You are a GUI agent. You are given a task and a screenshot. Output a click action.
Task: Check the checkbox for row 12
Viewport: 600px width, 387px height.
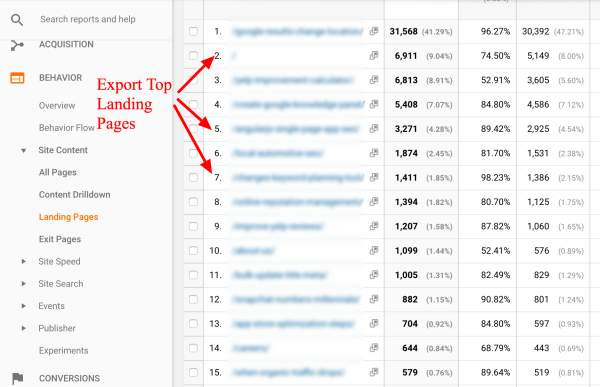(x=194, y=299)
